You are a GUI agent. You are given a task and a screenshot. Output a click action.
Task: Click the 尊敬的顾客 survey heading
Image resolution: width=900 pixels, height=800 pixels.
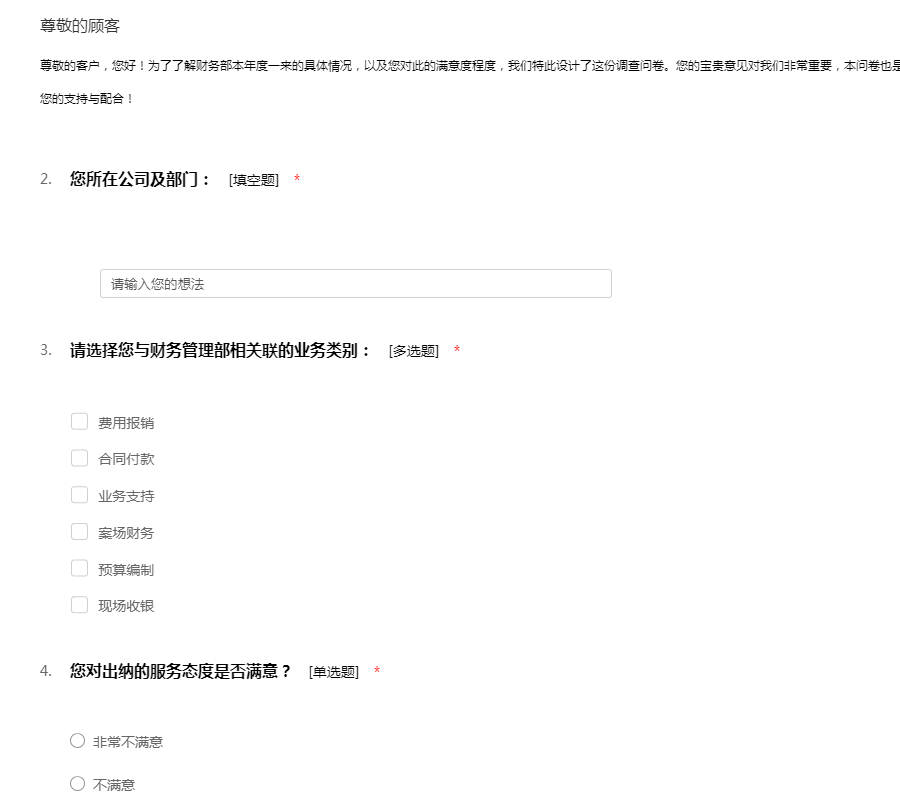80,26
